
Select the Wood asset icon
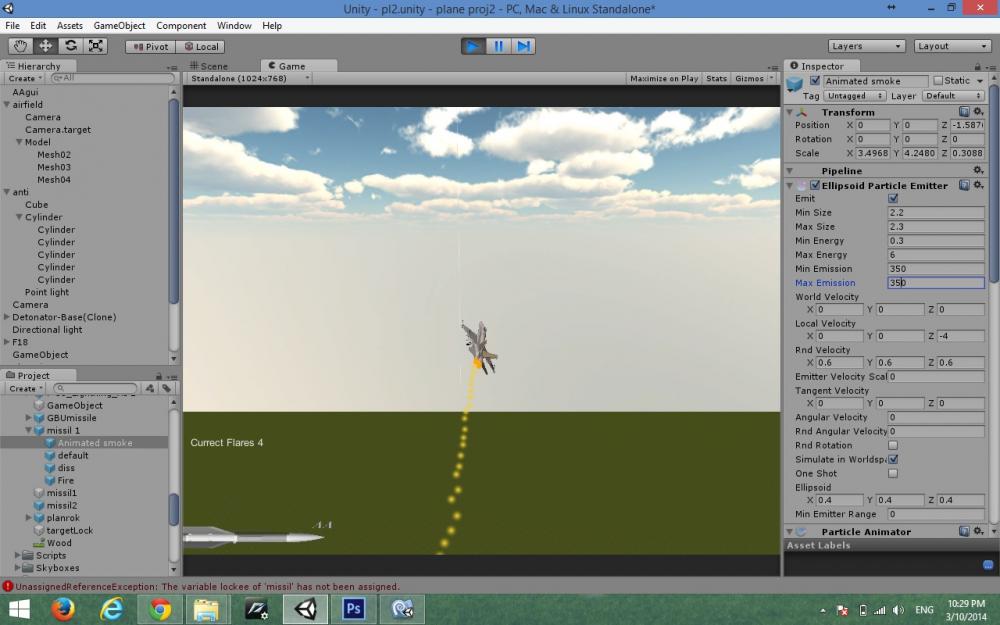point(39,543)
